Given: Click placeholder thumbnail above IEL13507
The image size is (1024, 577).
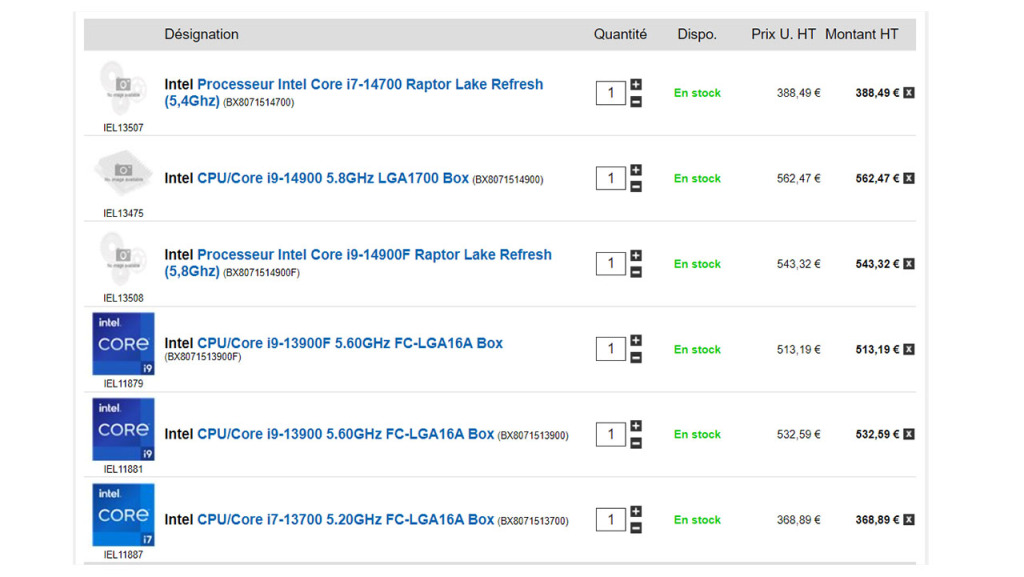Looking at the screenshot, I should click(123, 89).
